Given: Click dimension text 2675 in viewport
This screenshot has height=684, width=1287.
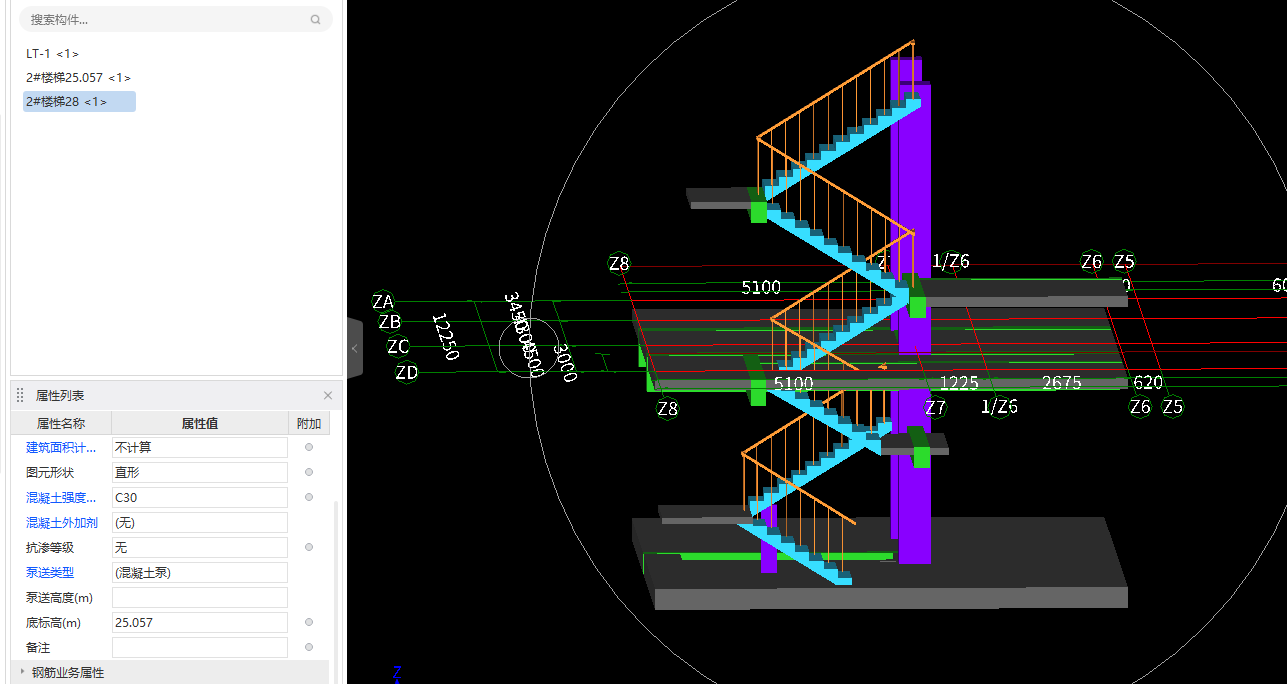Looking at the screenshot, I should tap(1061, 383).
